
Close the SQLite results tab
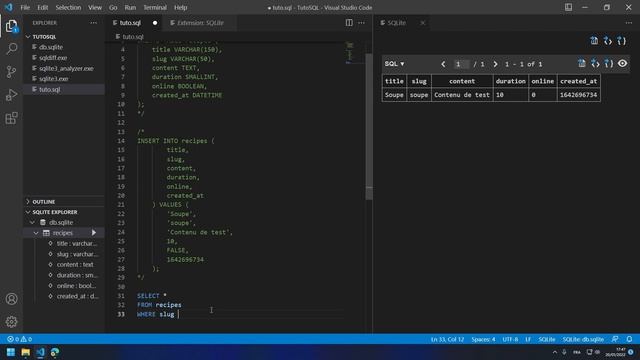423,23
